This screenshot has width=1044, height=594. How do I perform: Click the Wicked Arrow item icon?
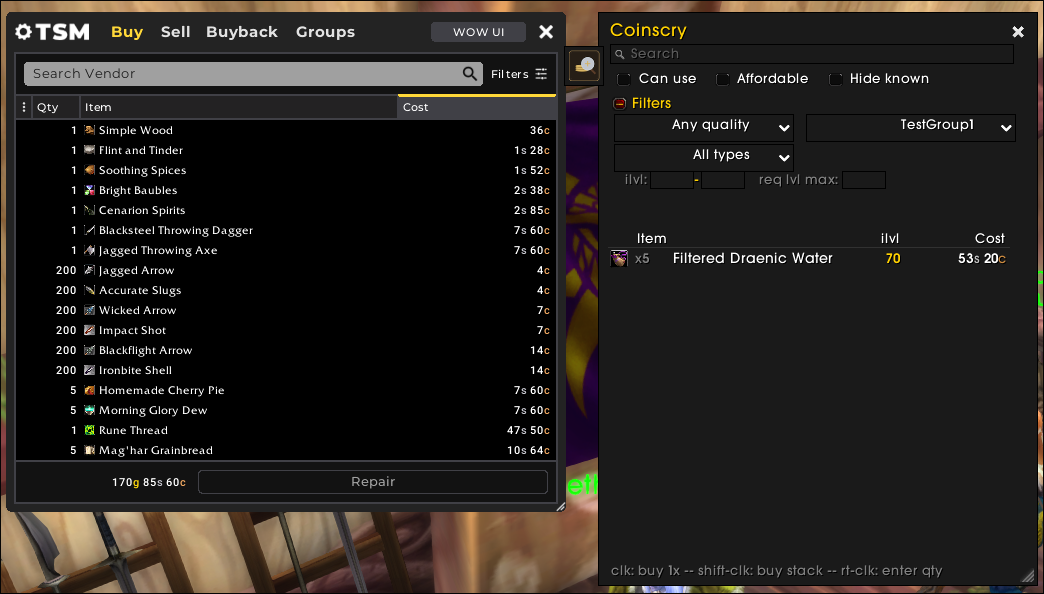point(89,310)
